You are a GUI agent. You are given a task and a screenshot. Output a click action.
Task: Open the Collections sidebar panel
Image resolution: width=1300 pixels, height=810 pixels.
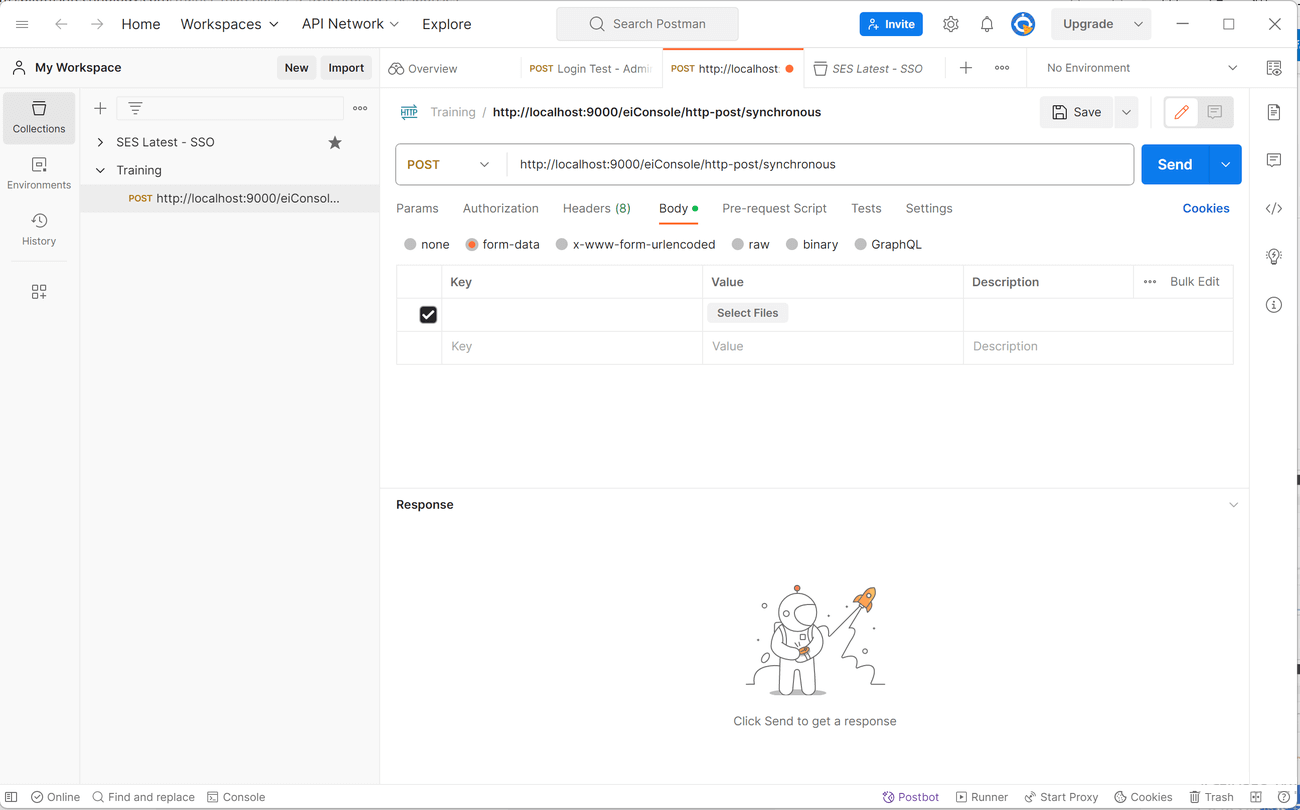(x=39, y=117)
